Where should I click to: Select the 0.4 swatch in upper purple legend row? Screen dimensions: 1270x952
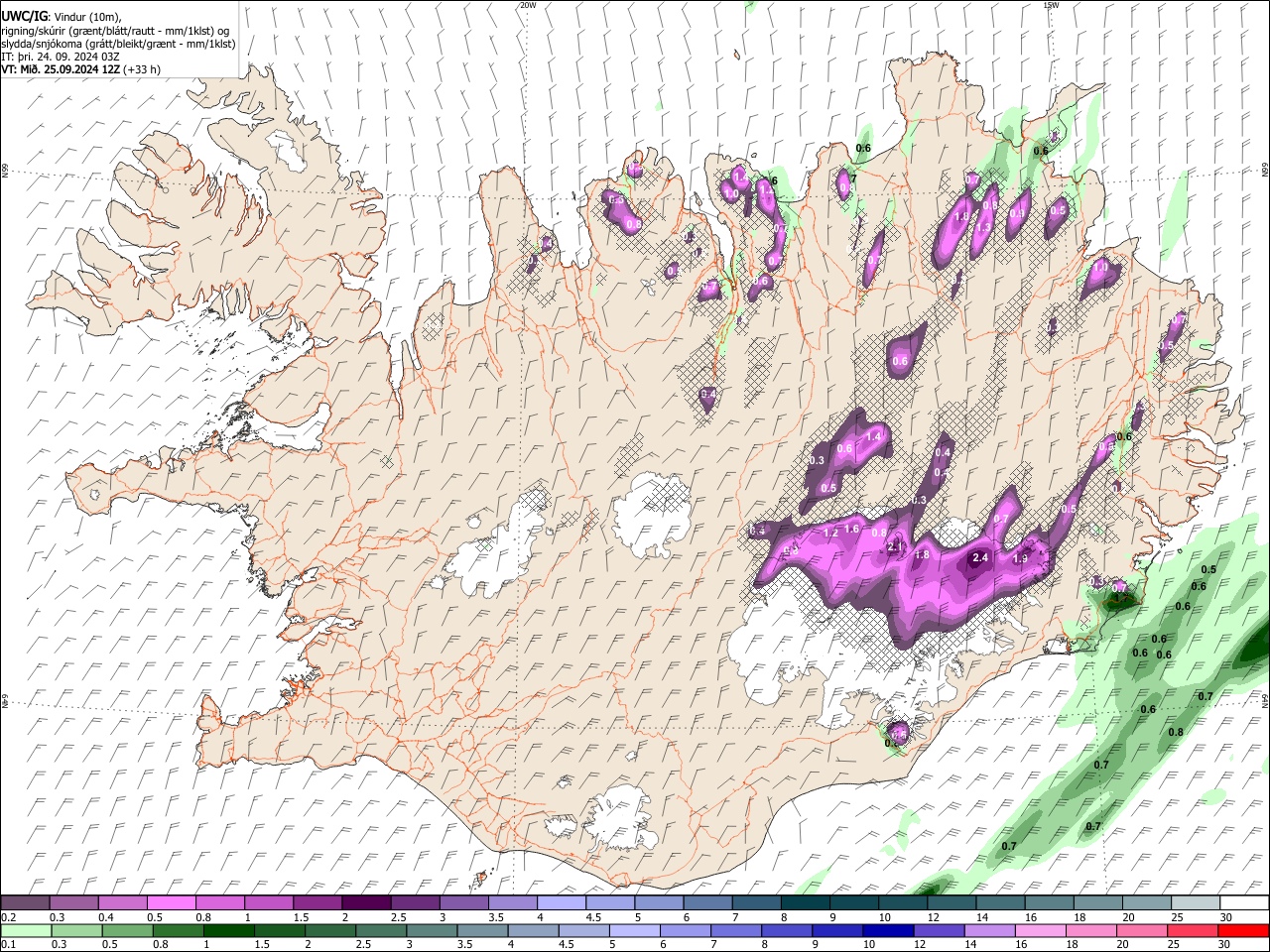coord(122,902)
